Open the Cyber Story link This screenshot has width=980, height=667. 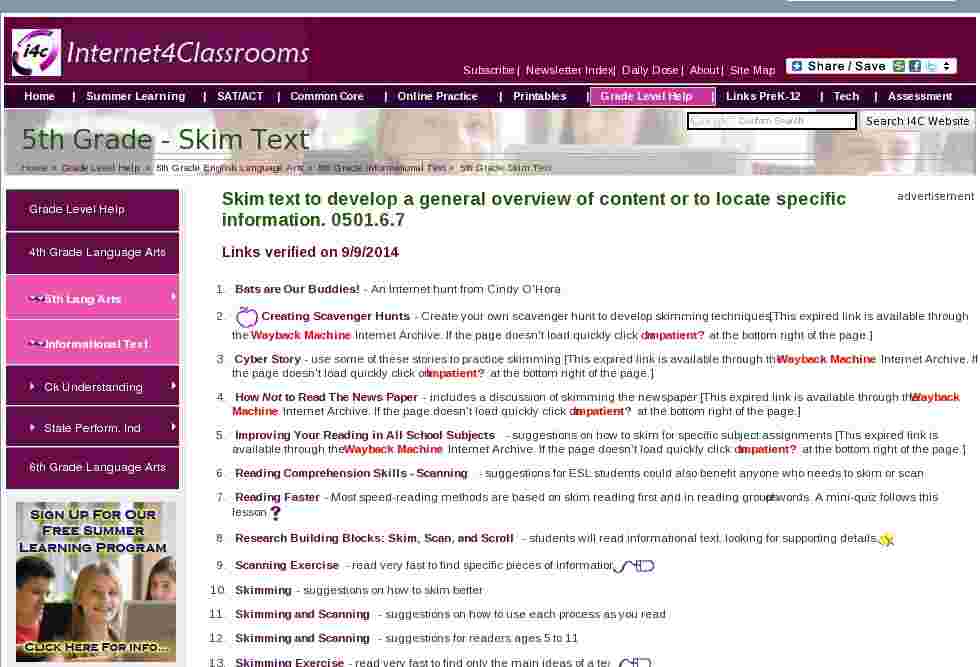click(268, 359)
